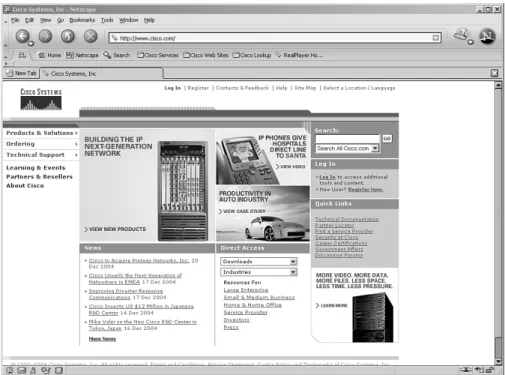Open the Site Map link
Screen dimensions: 505x375
coord(305,88)
